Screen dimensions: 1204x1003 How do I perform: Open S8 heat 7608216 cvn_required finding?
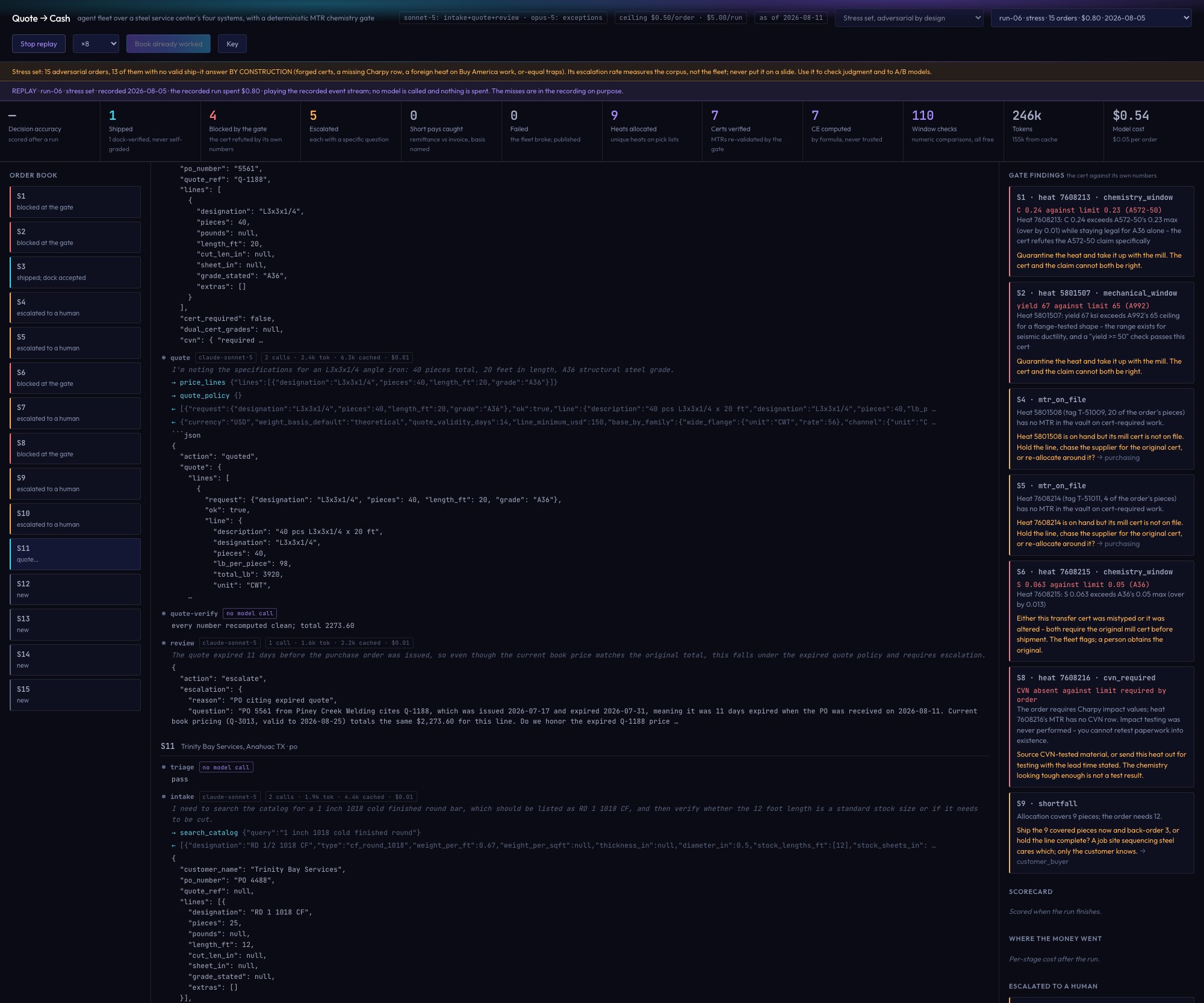[1101, 727]
